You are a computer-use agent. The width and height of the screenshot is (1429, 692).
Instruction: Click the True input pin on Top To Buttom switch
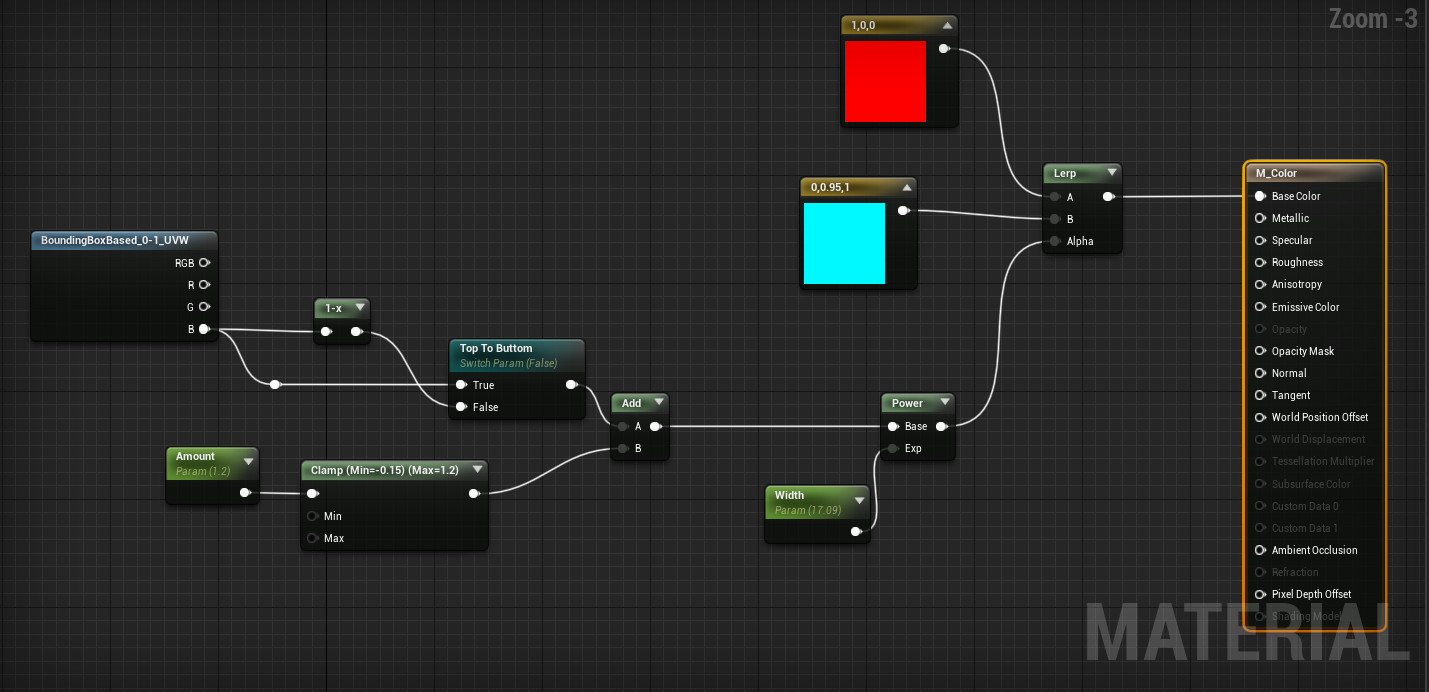point(461,385)
